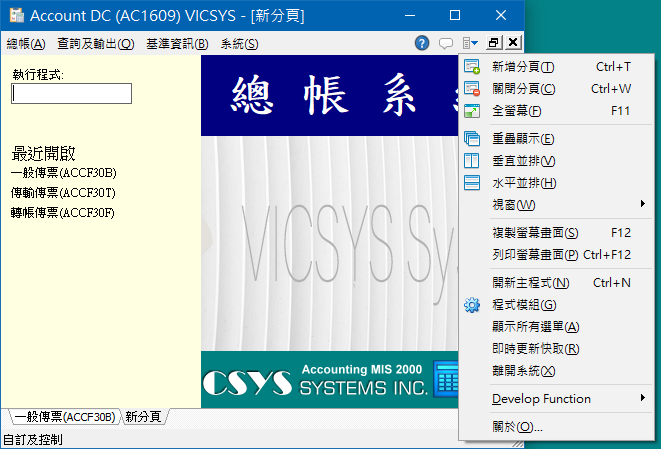
Task: Switch to the 一般傳票(ACCF30B) bottom tab
Action: tap(64, 417)
